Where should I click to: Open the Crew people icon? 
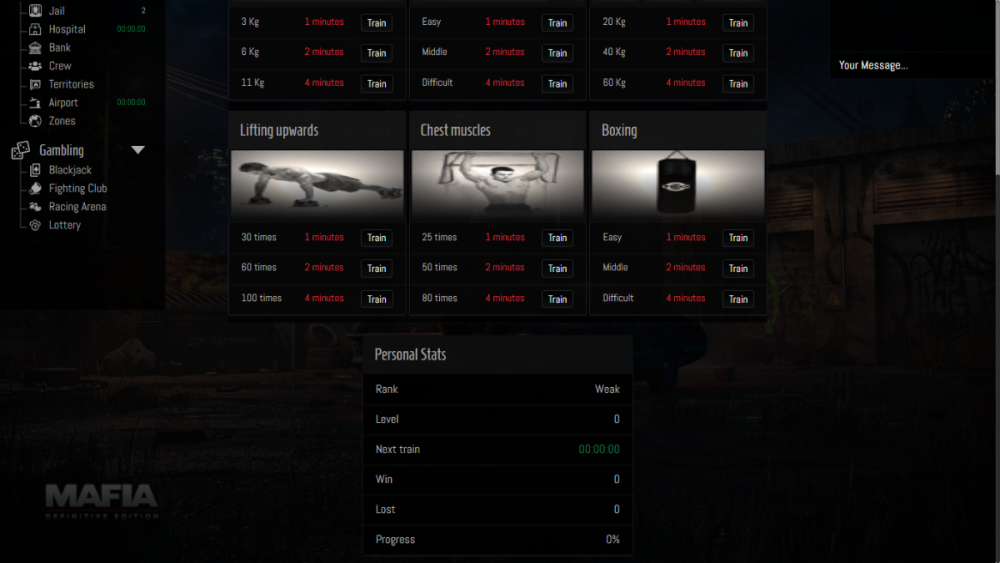35,66
